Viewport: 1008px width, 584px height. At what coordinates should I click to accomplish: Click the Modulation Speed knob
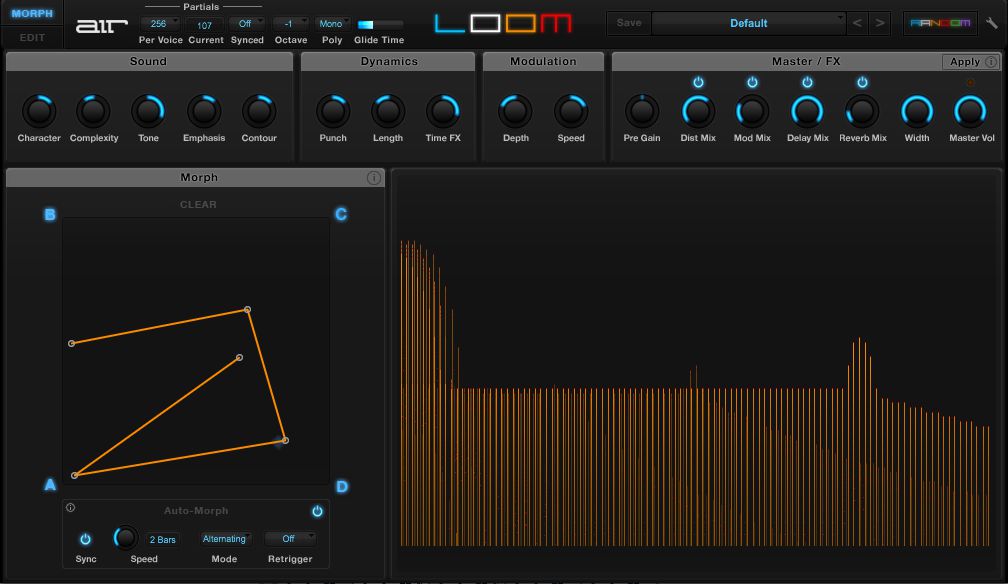(x=571, y=111)
